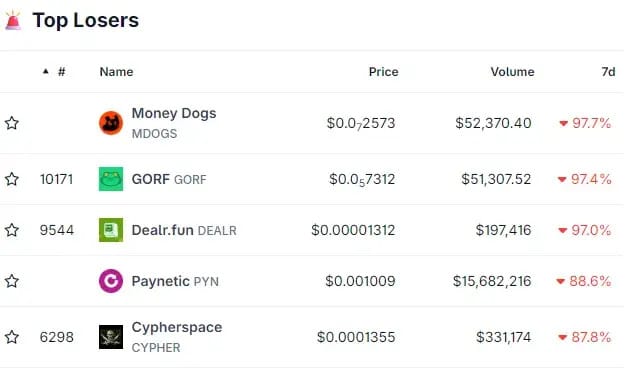Add Paynetic to watchlist via star
This screenshot has height=368, width=635.
[x=12, y=281]
